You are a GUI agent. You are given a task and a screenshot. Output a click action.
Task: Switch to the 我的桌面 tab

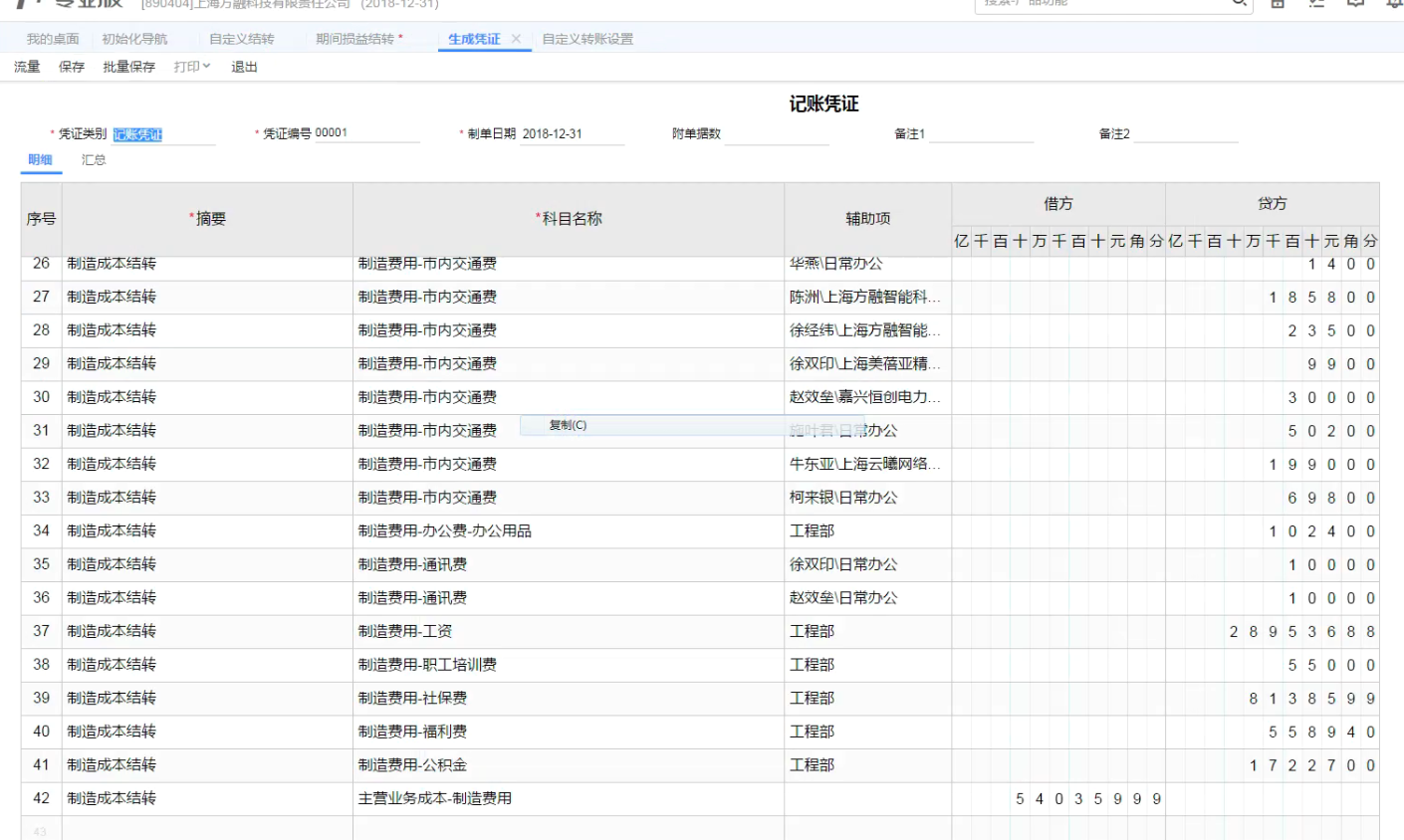(52, 39)
